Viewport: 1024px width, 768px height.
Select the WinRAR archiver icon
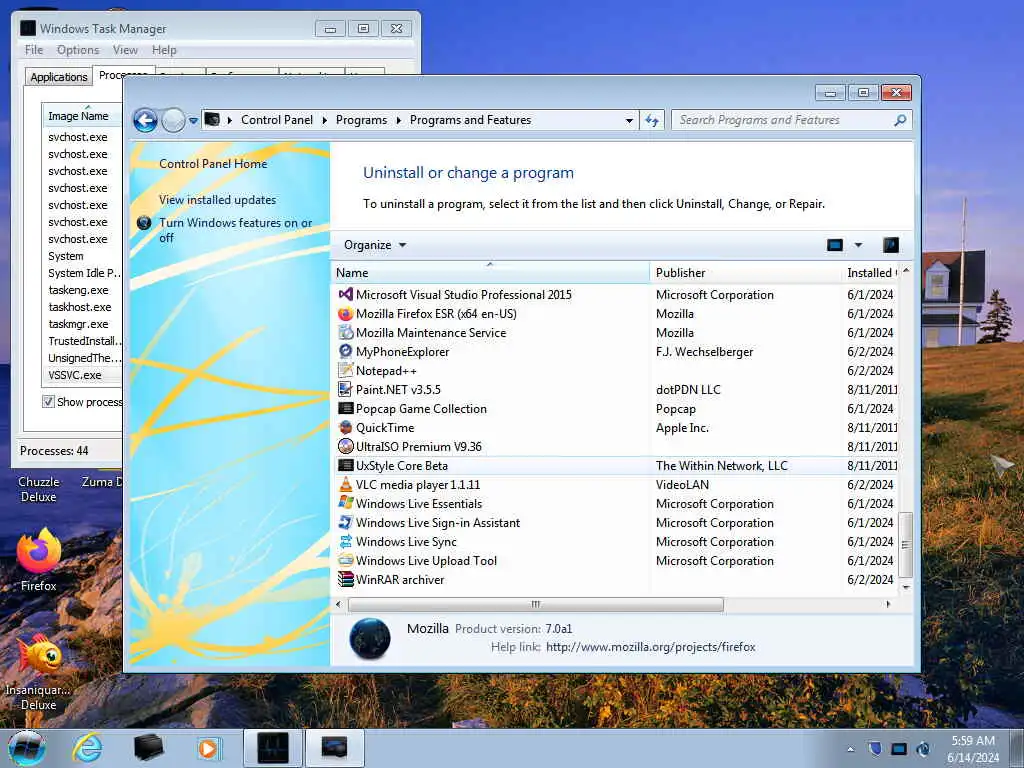(x=345, y=579)
